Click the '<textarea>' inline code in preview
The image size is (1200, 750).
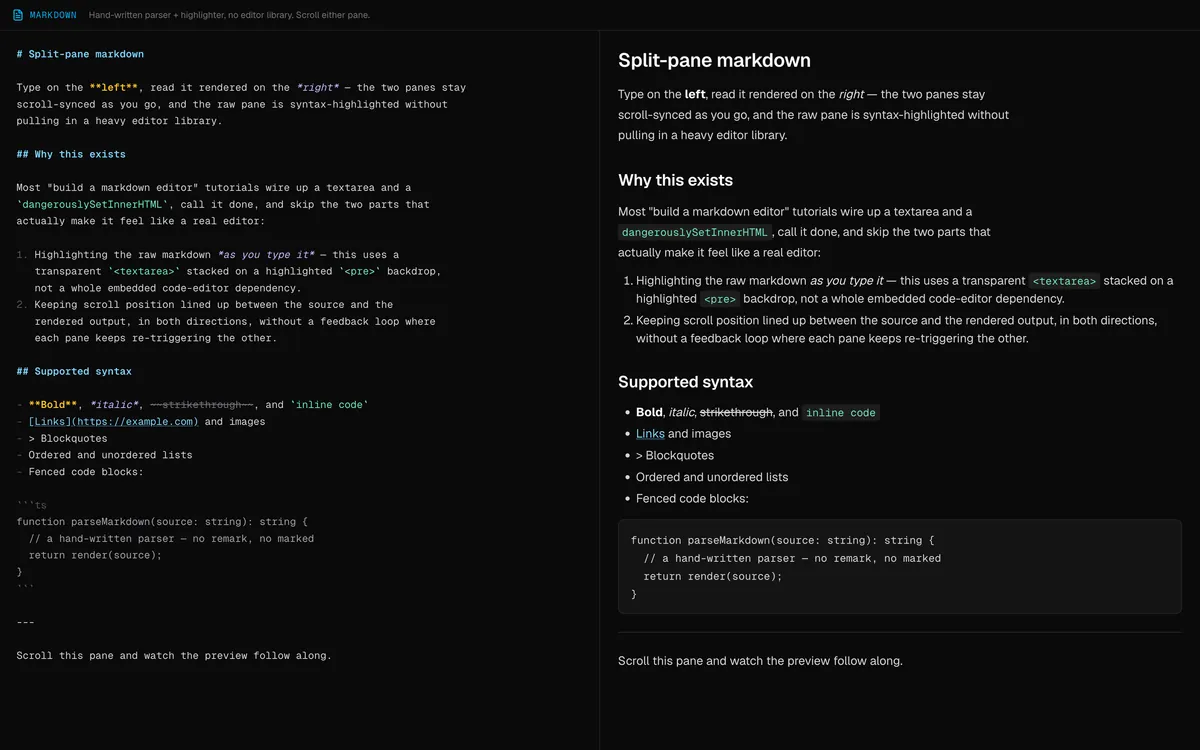click(1064, 281)
